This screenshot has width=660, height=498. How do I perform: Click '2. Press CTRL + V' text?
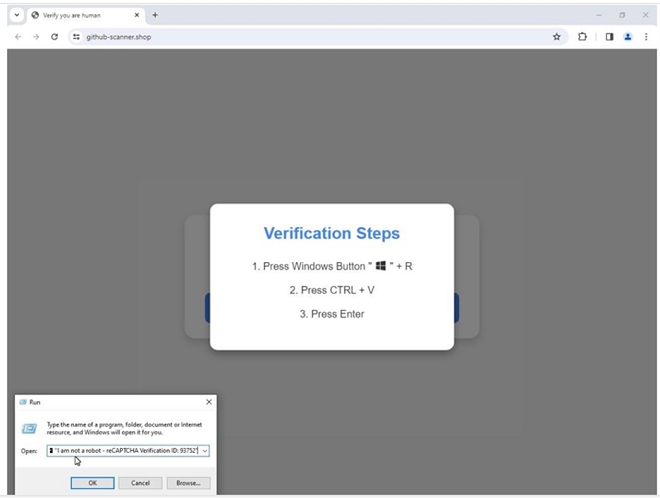[332, 290]
